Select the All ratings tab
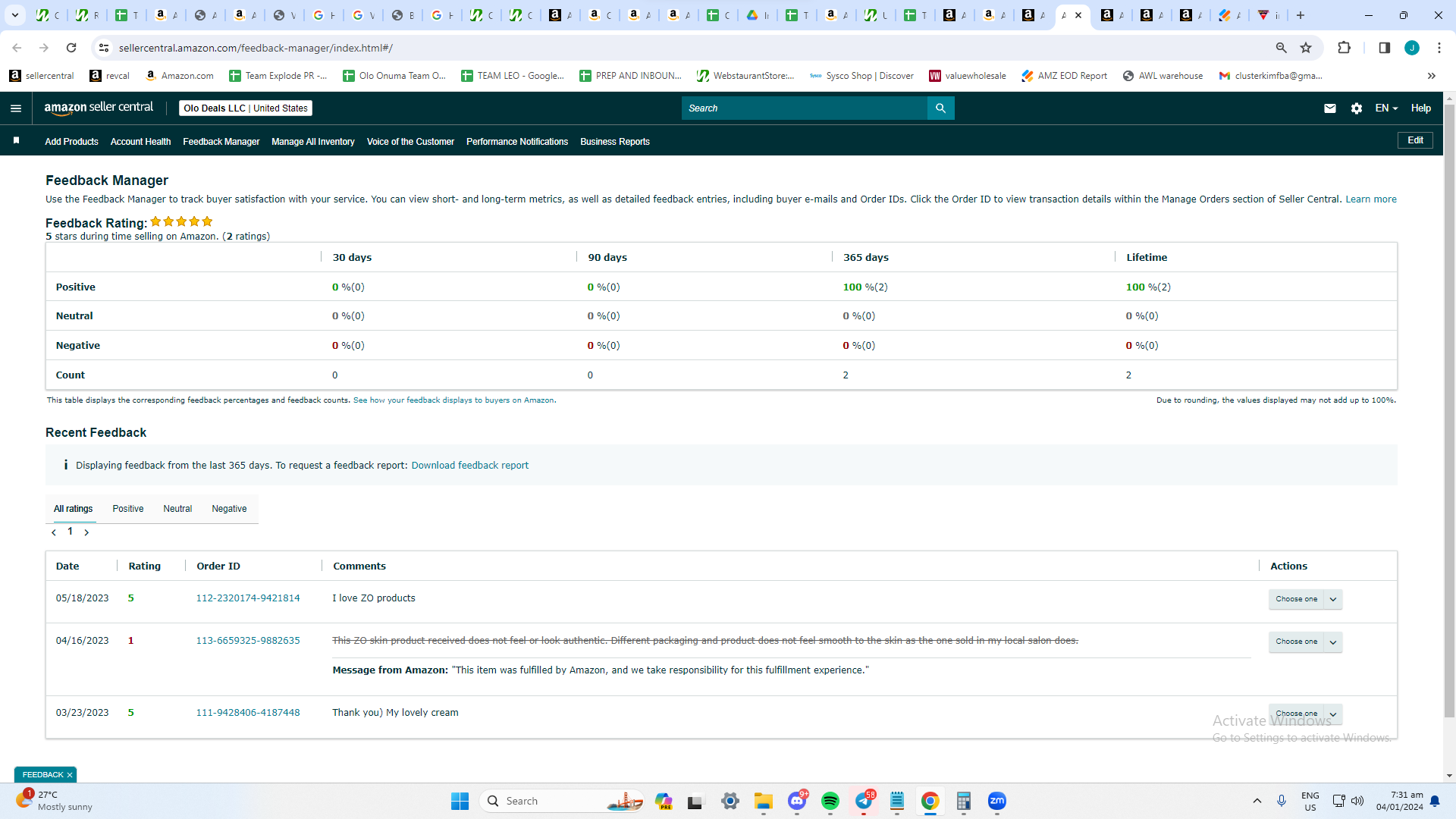Screen dimensions: 1456x819 click(74, 509)
